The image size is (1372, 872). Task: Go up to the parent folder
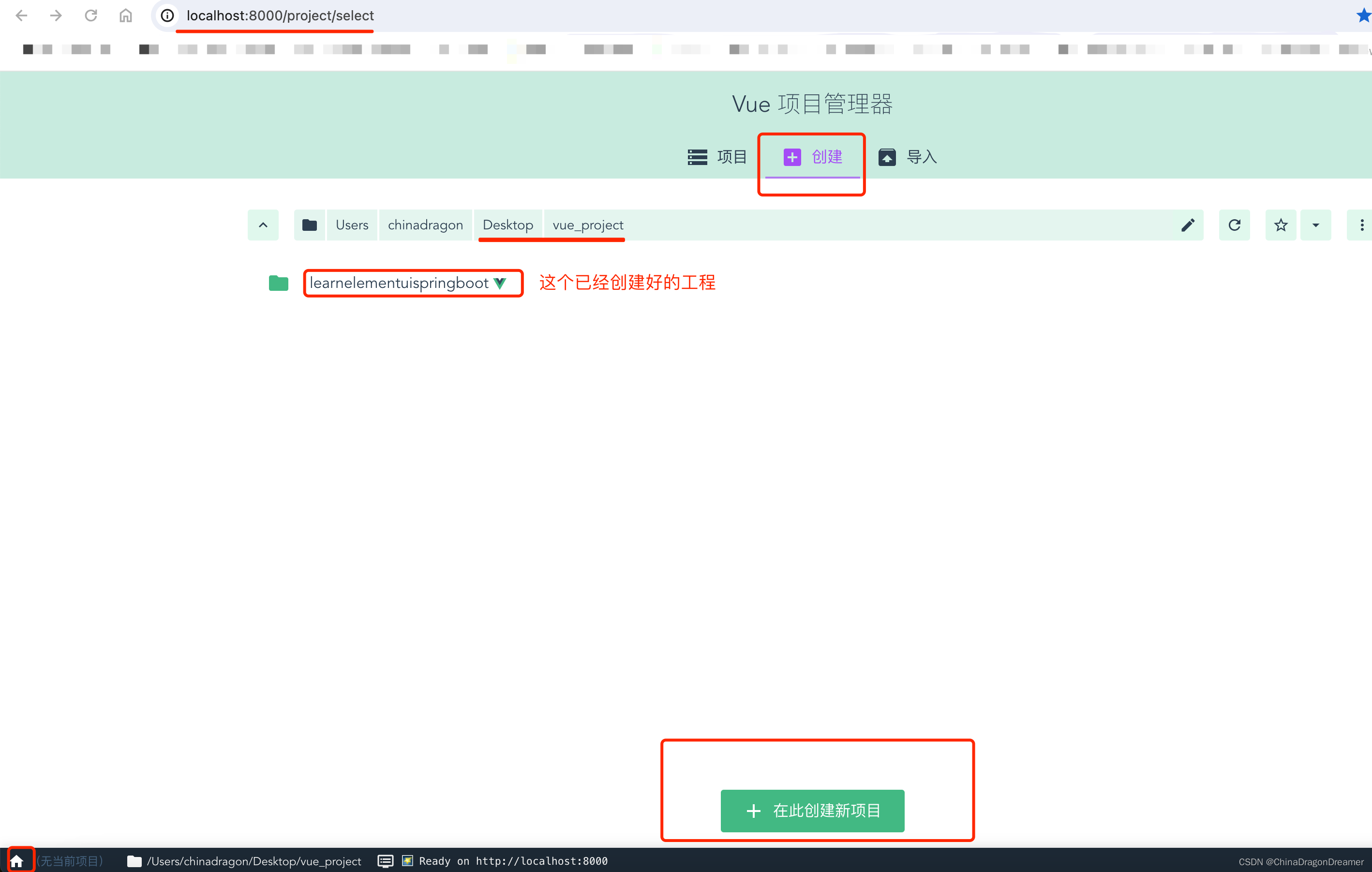pos(263,225)
